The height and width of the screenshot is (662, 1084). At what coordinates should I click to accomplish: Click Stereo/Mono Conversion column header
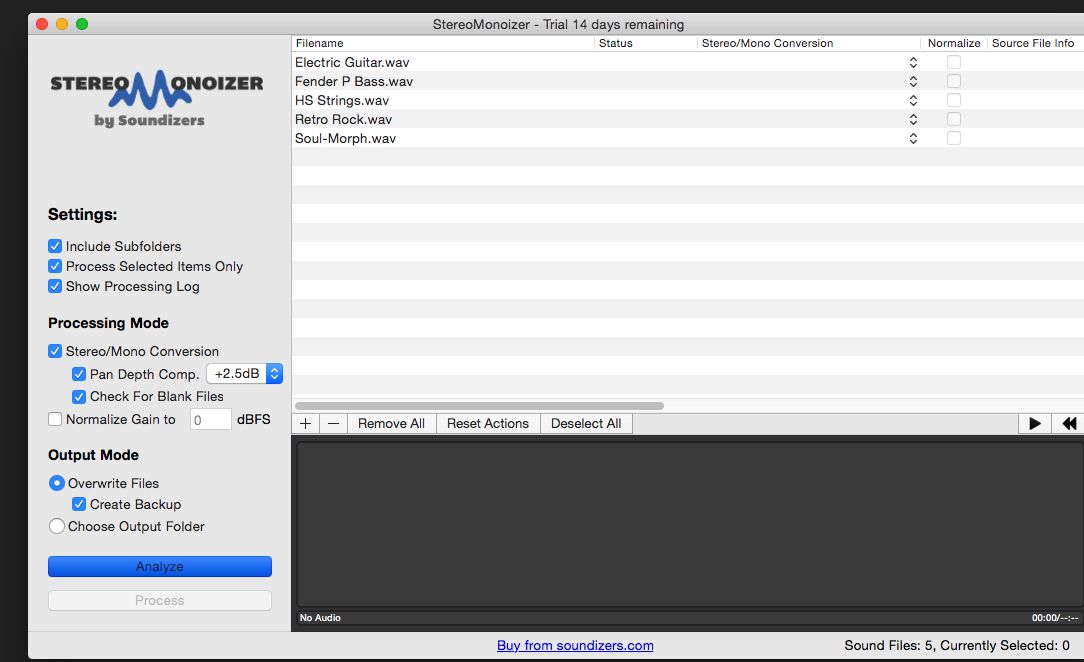pos(809,43)
